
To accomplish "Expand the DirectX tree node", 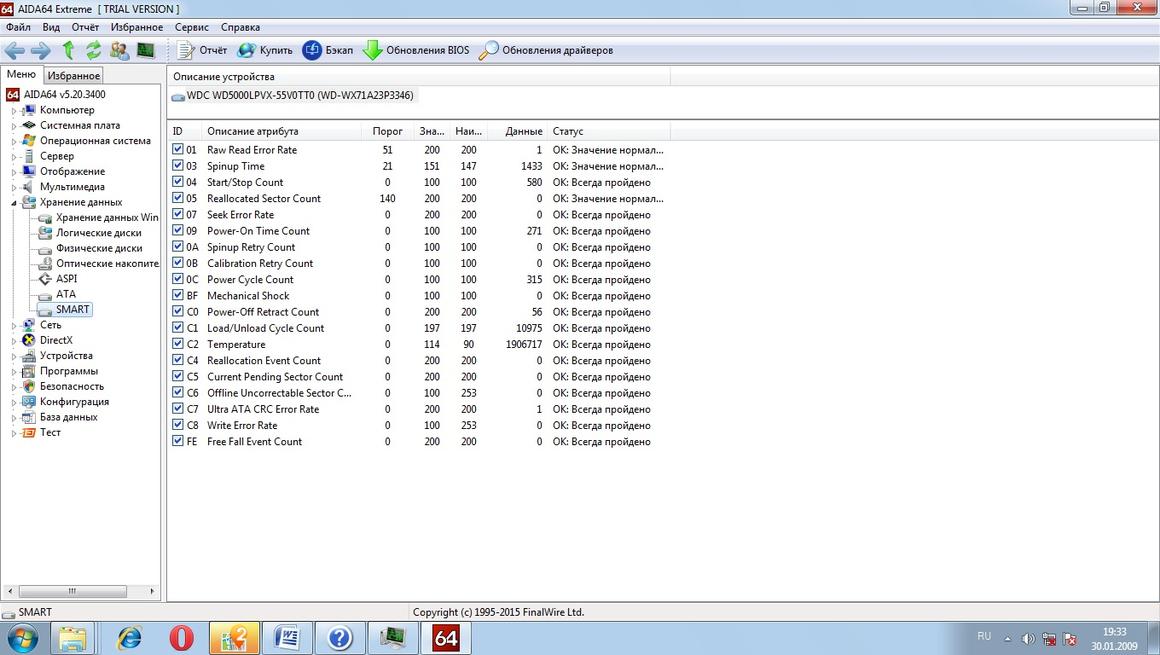I will pyautogui.click(x=13, y=340).
